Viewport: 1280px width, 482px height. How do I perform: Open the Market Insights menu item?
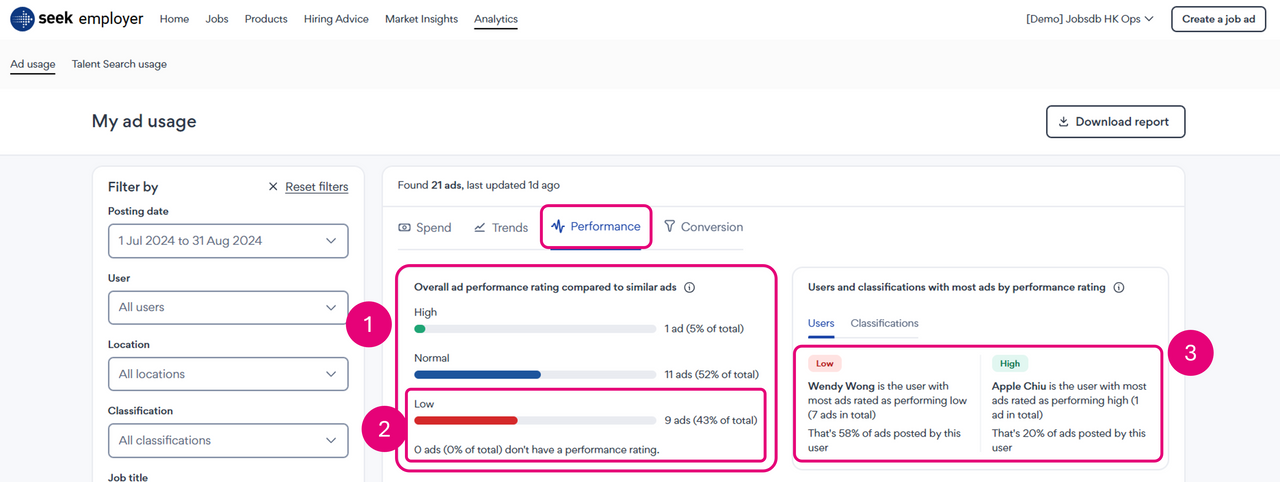point(421,19)
